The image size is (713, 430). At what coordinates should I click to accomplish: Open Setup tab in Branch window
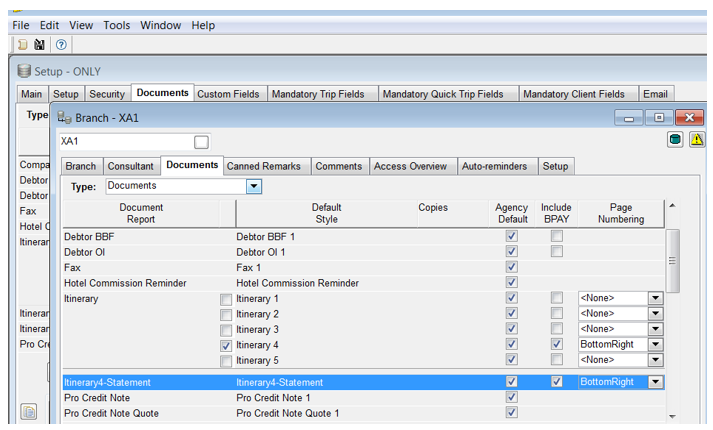555,166
